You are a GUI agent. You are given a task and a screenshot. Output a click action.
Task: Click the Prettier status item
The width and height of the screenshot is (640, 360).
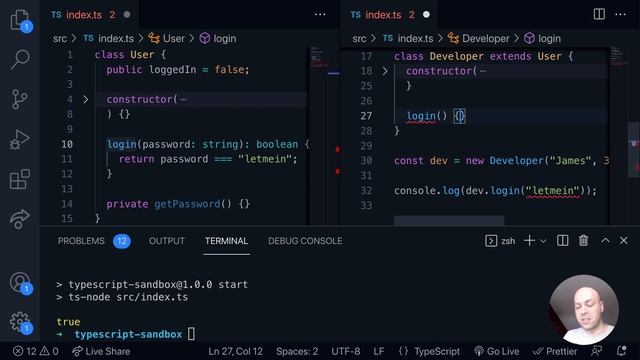pyautogui.click(x=555, y=351)
